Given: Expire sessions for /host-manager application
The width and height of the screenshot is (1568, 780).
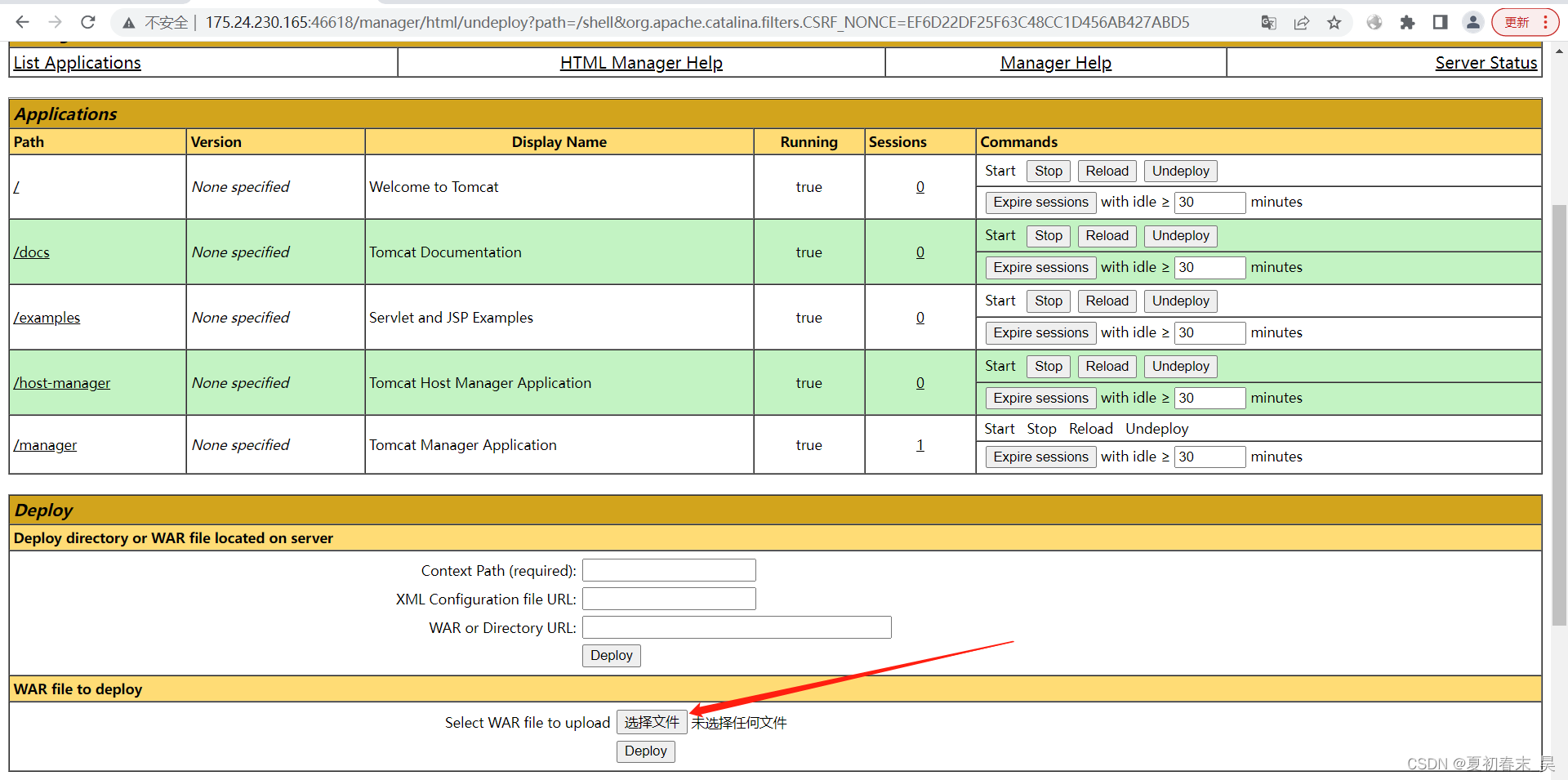Looking at the screenshot, I should 1040,399.
